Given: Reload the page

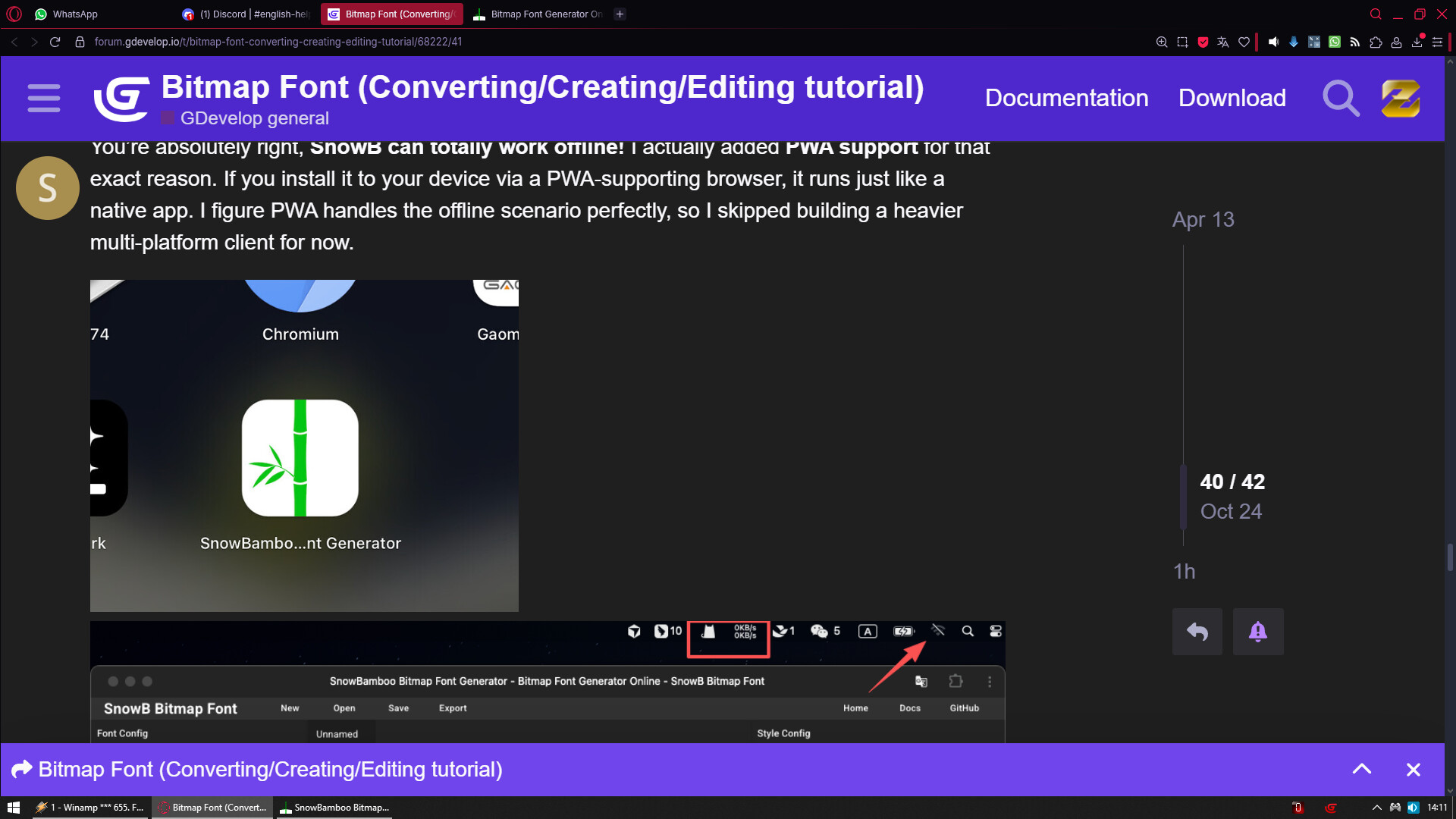Looking at the screenshot, I should tap(55, 42).
